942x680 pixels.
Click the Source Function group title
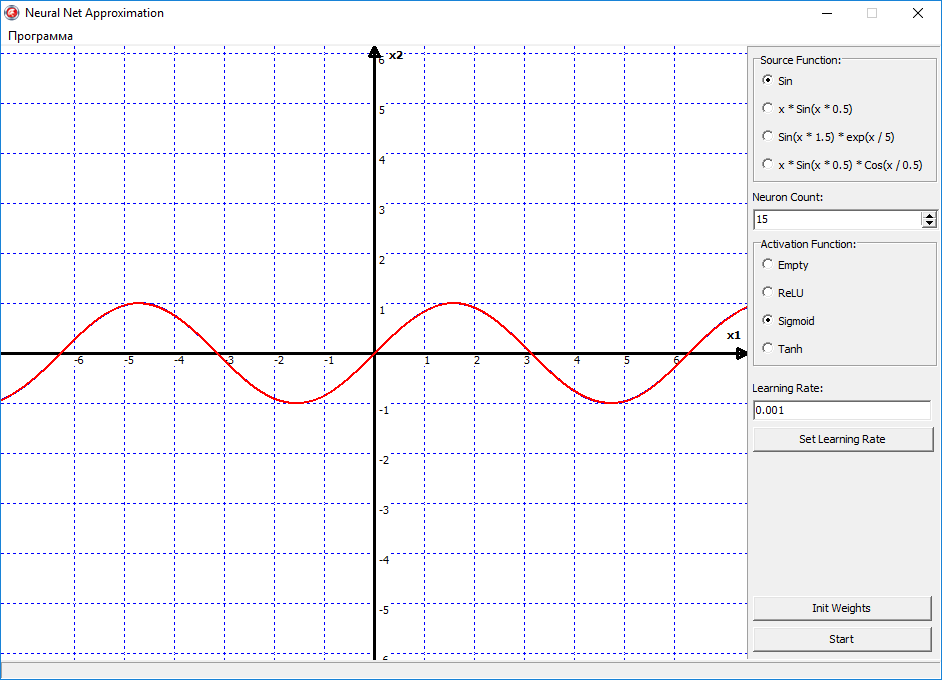800,60
